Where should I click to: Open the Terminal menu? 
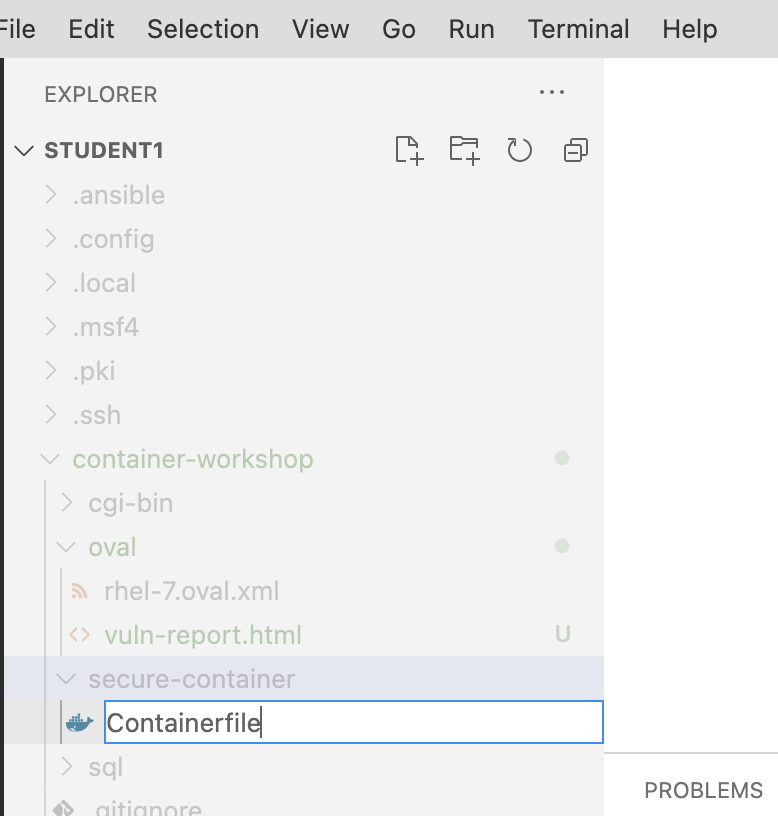click(x=578, y=29)
